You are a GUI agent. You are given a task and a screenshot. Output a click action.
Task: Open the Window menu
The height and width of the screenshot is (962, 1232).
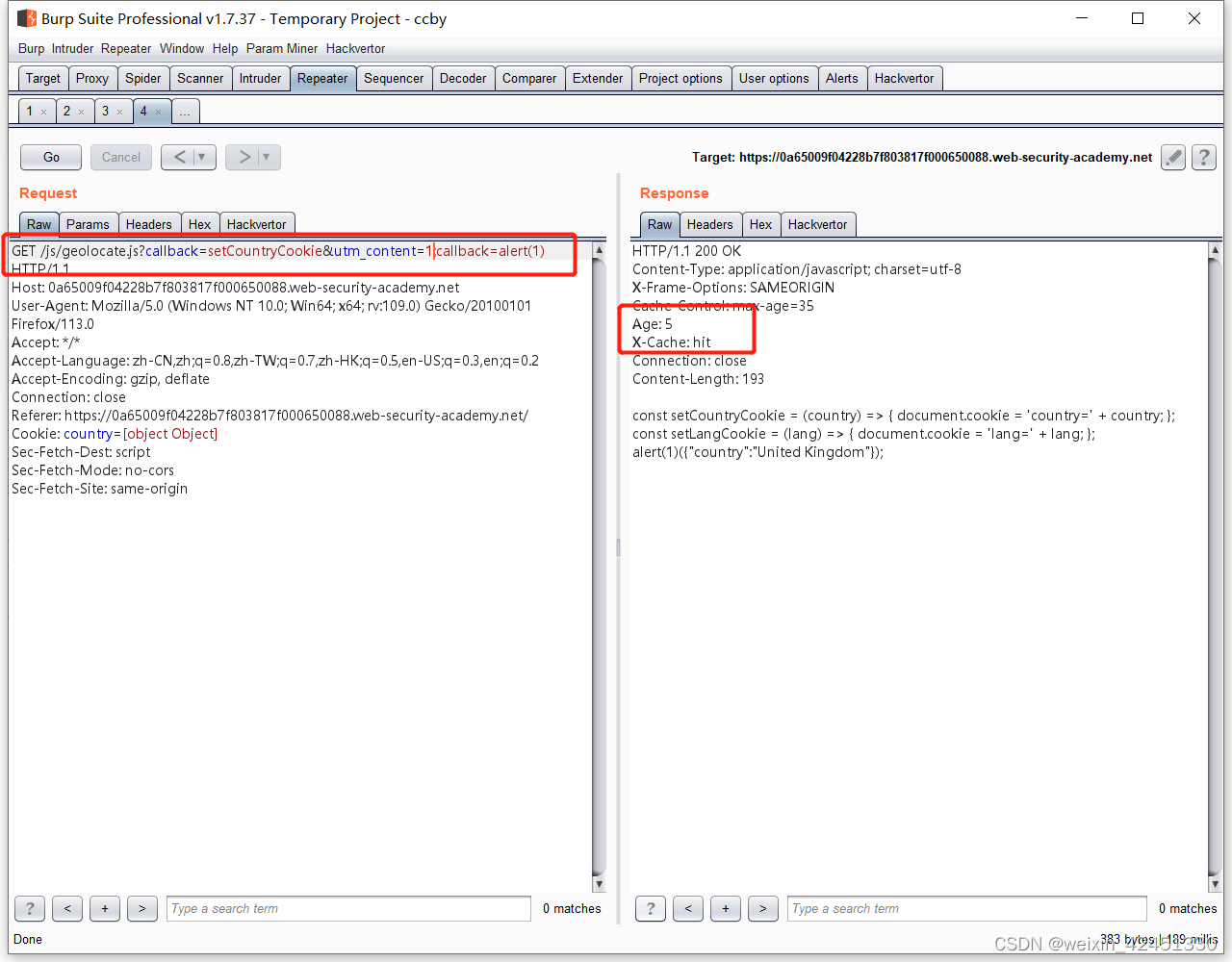[x=182, y=48]
